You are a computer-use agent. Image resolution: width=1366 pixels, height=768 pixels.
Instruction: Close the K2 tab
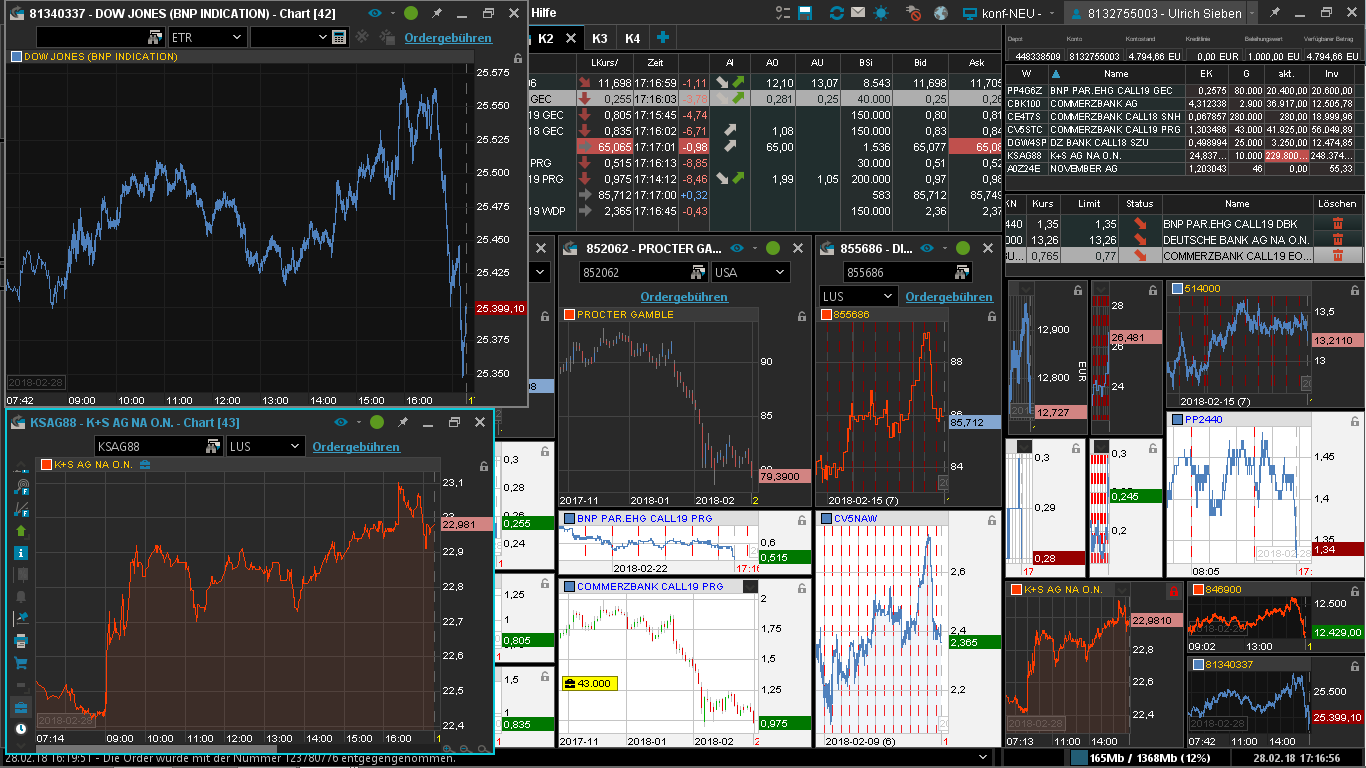(x=571, y=38)
